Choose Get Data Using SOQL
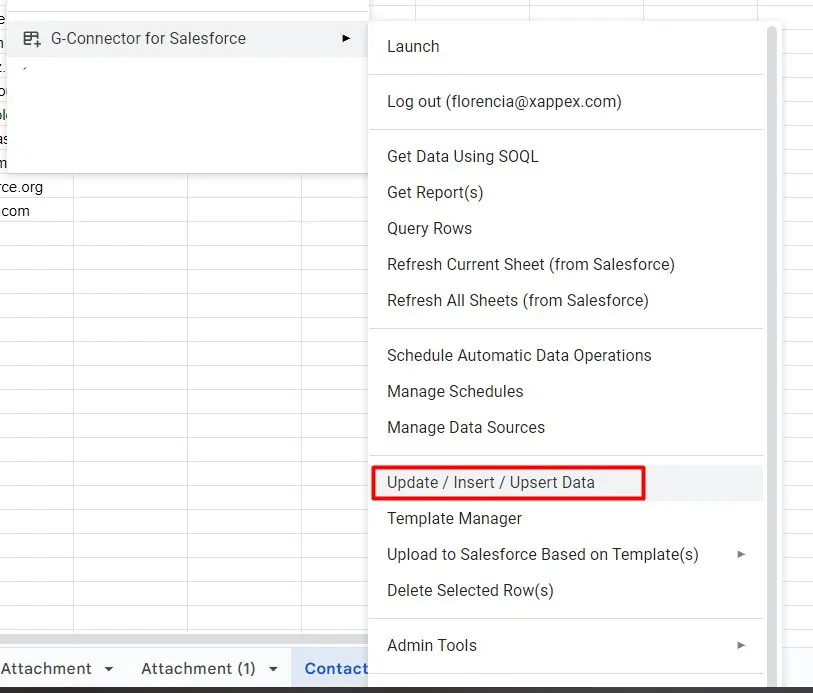 566,157
